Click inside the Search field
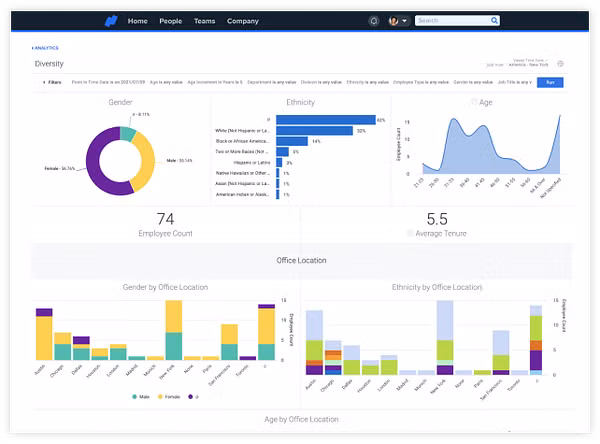The width and height of the screenshot is (600, 444). 451,20
